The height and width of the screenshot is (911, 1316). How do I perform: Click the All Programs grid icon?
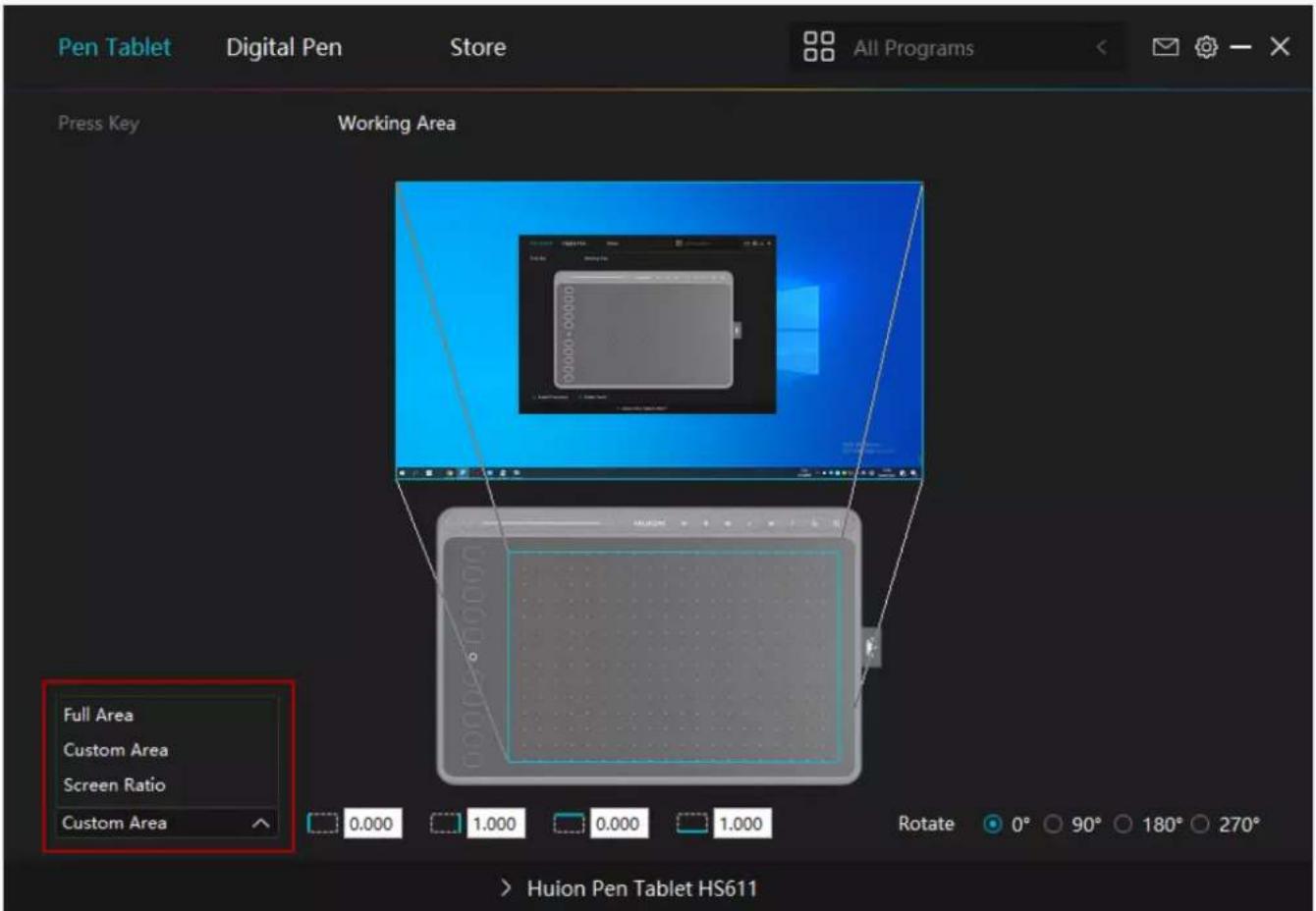819,46
